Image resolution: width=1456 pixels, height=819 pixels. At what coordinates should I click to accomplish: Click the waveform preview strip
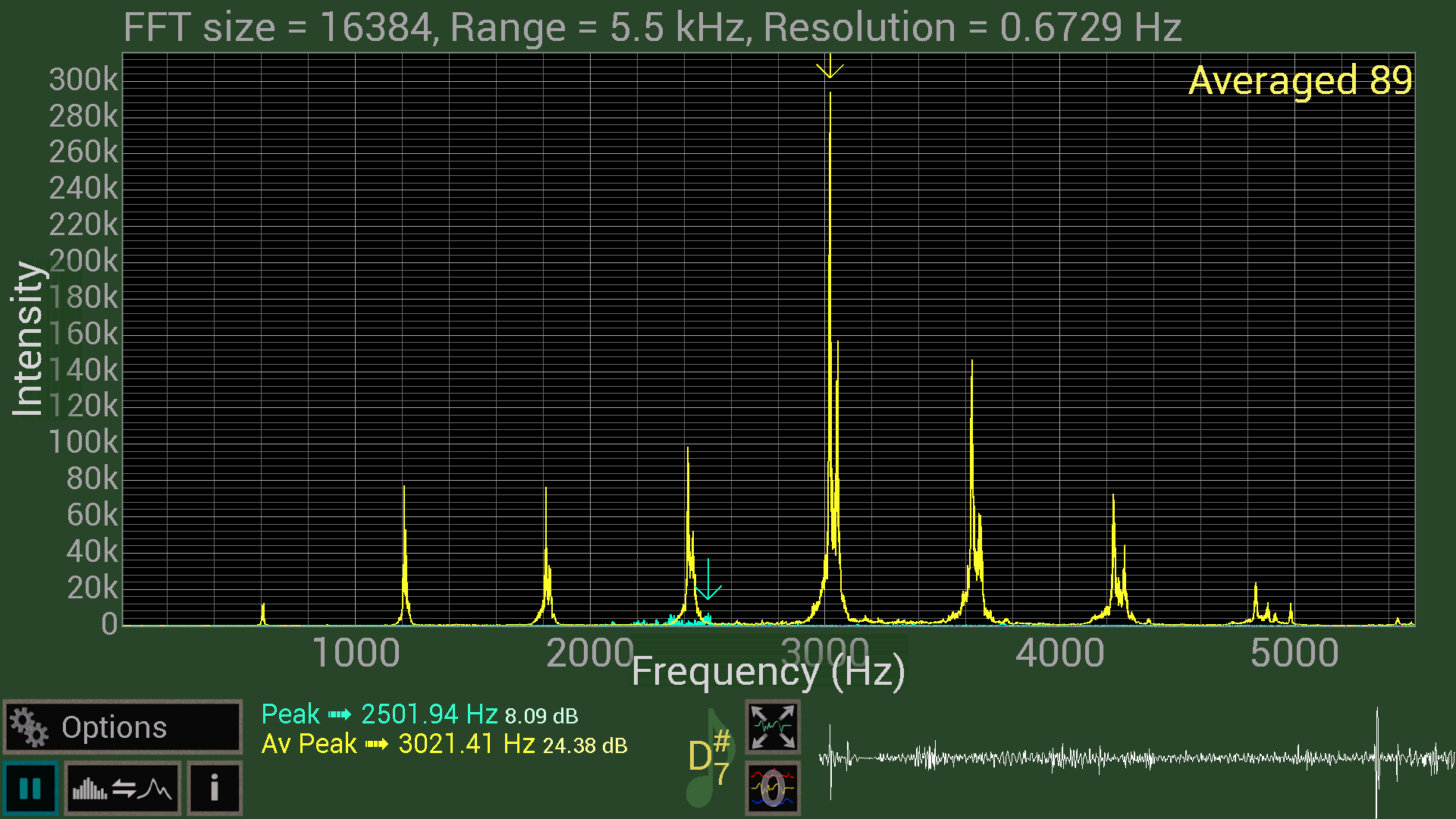(x=1136, y=758)
